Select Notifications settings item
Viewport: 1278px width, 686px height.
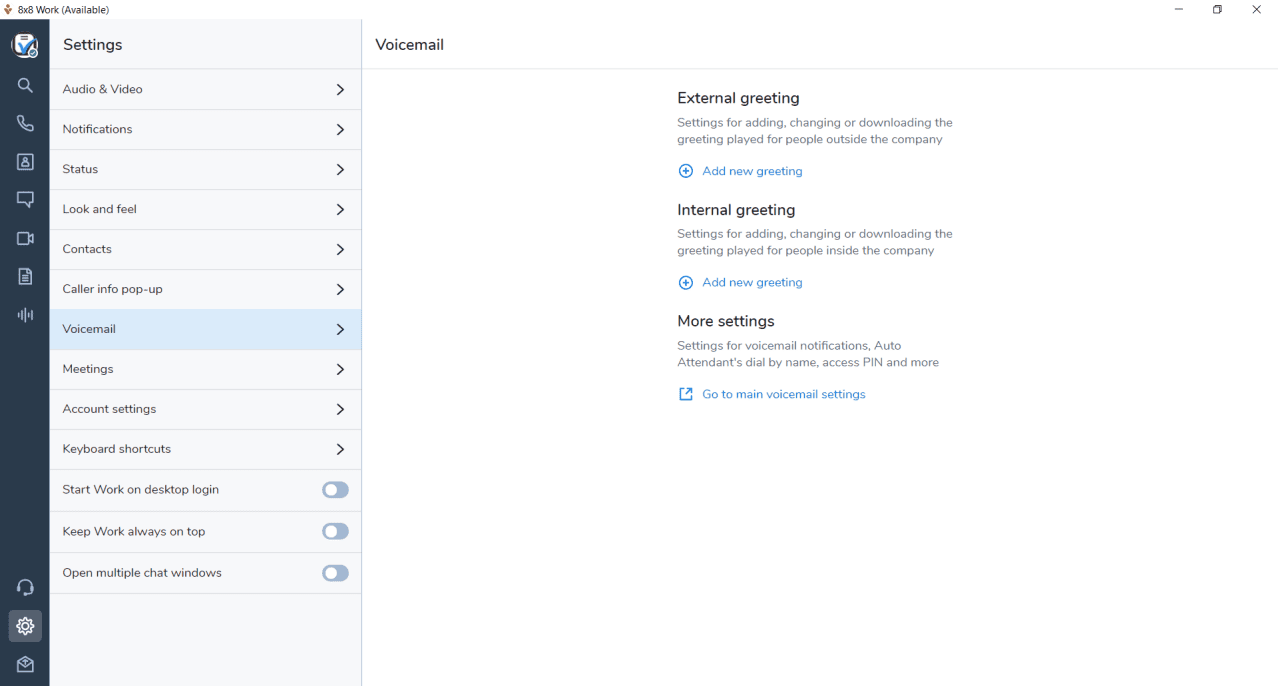pos(98,130)
